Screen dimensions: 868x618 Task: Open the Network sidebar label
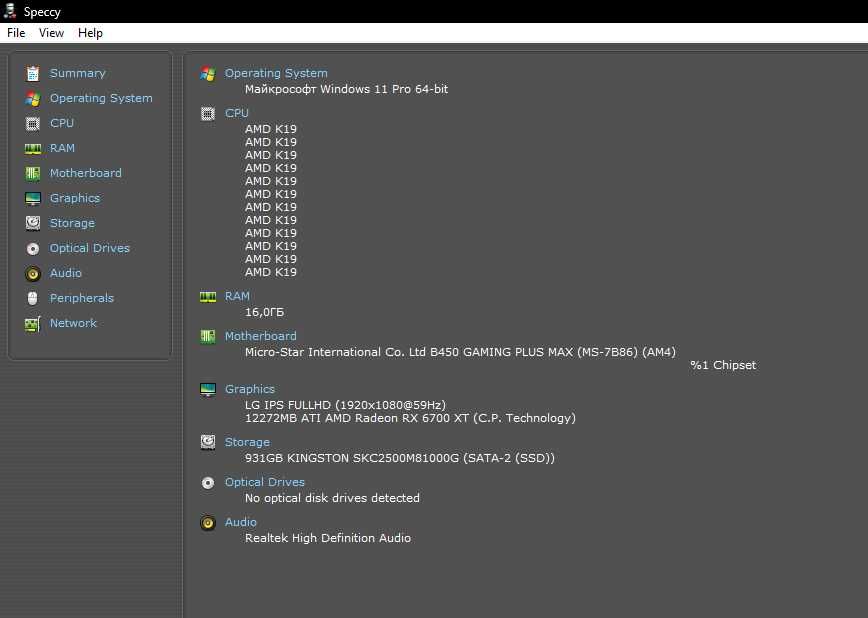(73, 323)
